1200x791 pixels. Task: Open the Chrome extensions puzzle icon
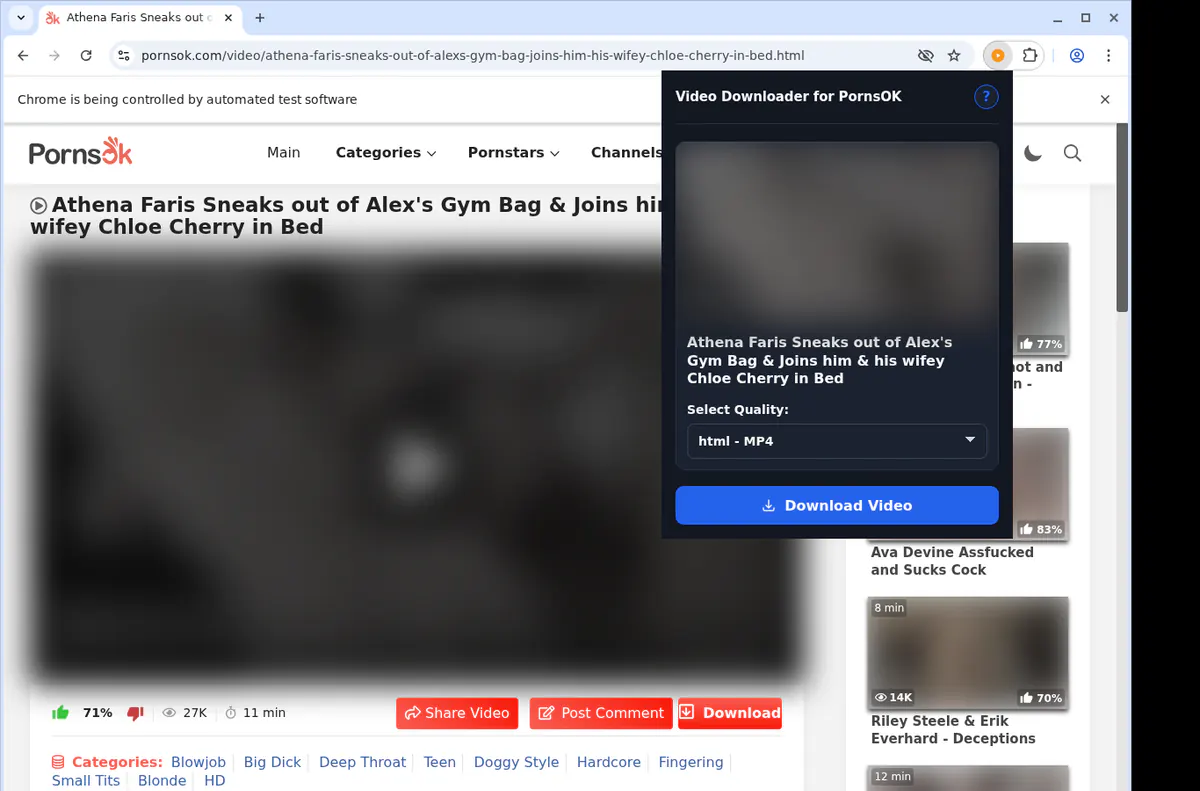[1030, 56]
